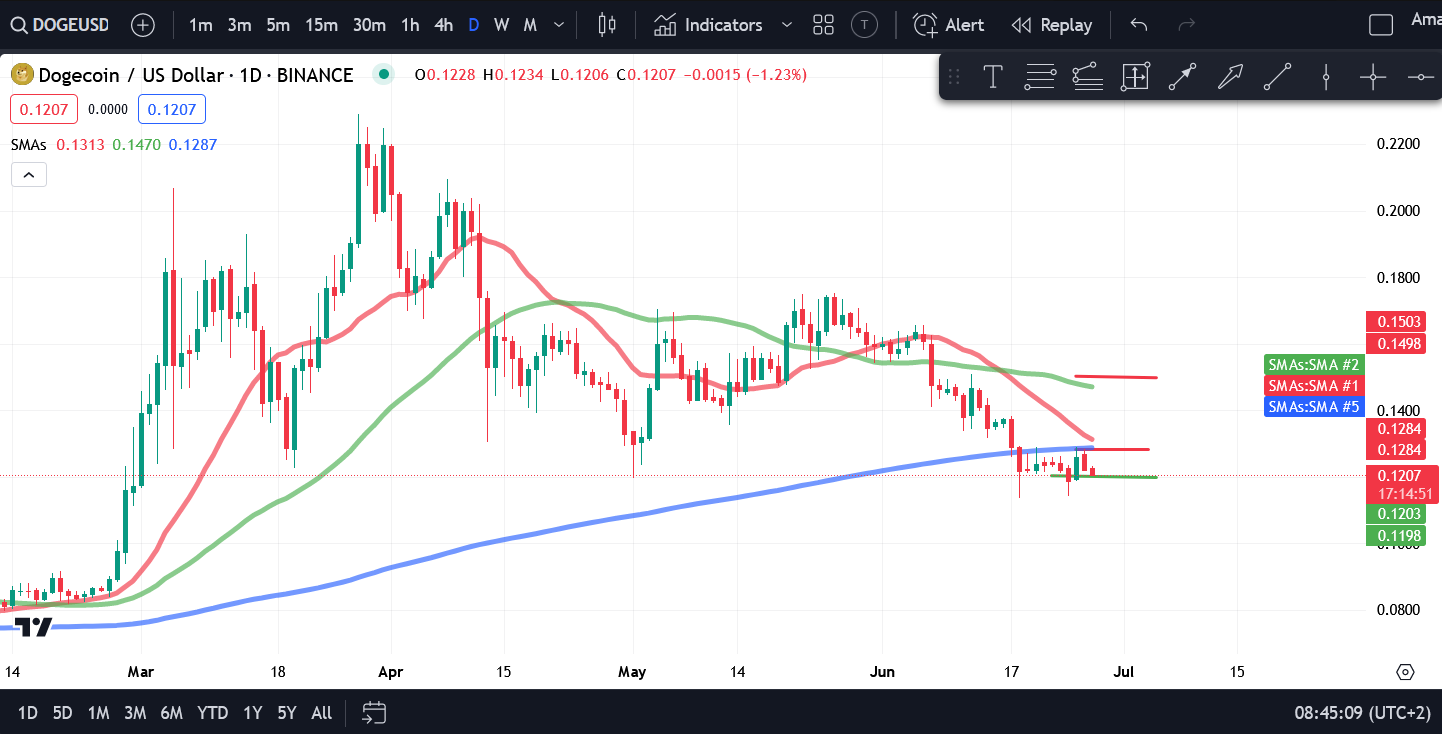Grab the drawing toolbar move handle
Viewport: 1442px width, 734px height.
point(954,77)
